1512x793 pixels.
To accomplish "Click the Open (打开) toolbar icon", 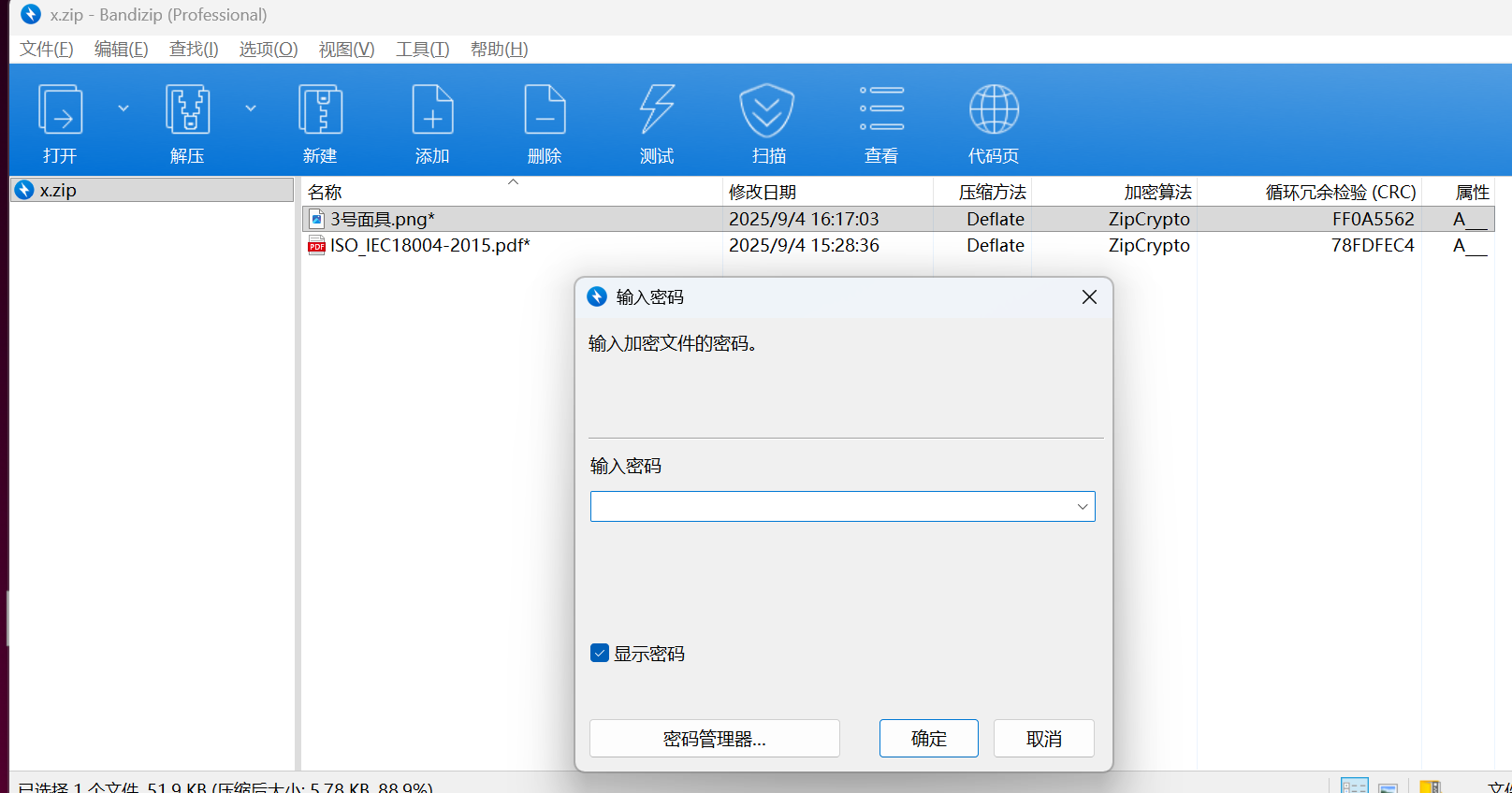I will click(60, 110).
